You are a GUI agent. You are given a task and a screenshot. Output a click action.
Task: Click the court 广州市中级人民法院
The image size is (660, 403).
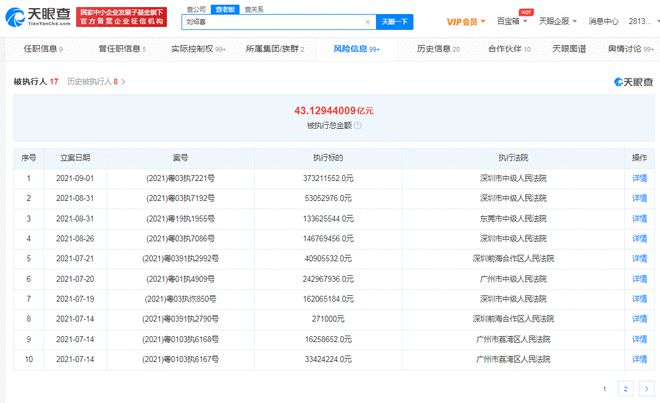(513, 279)
